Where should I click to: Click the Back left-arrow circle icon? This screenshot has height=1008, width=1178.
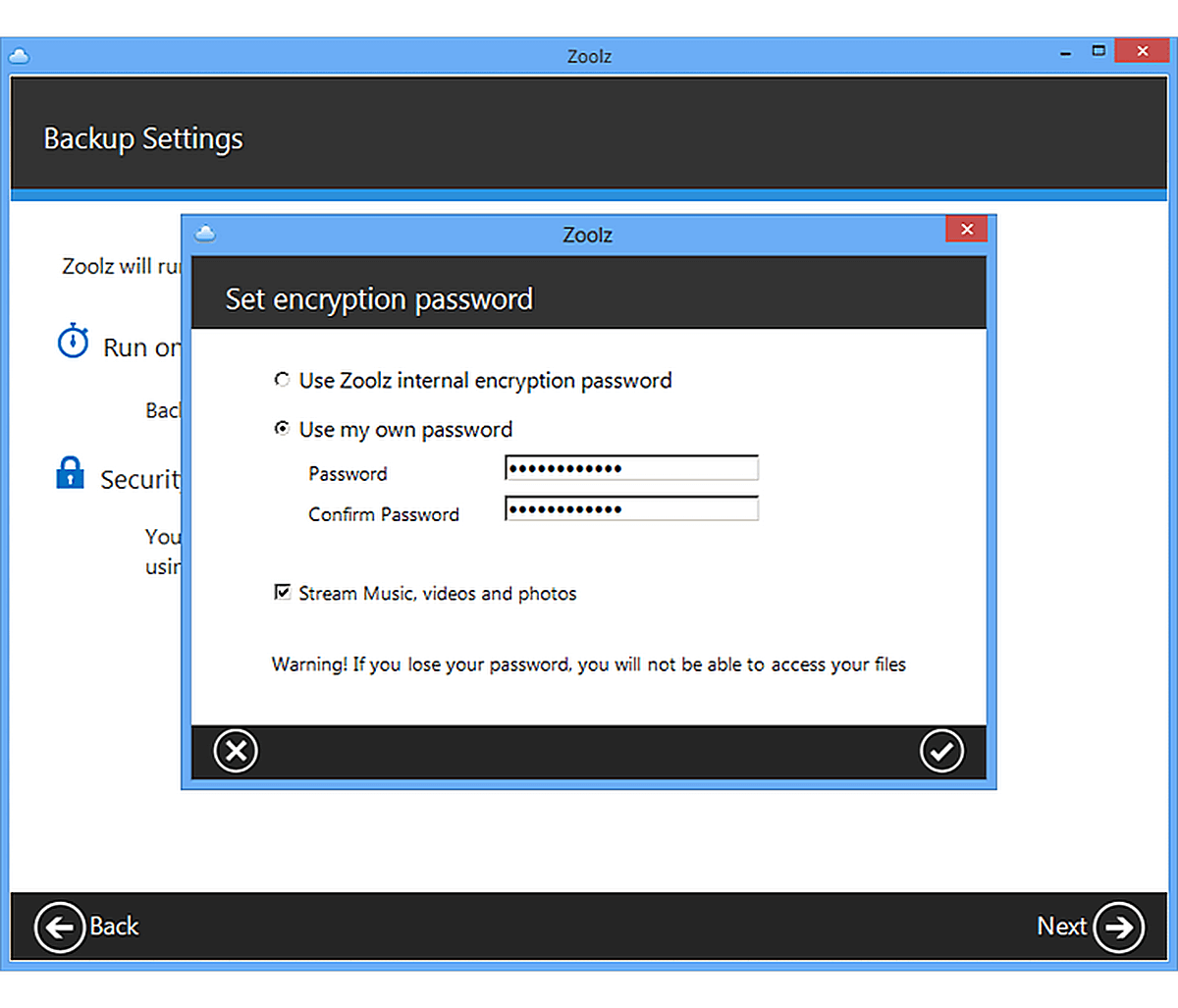click(59, 927)
